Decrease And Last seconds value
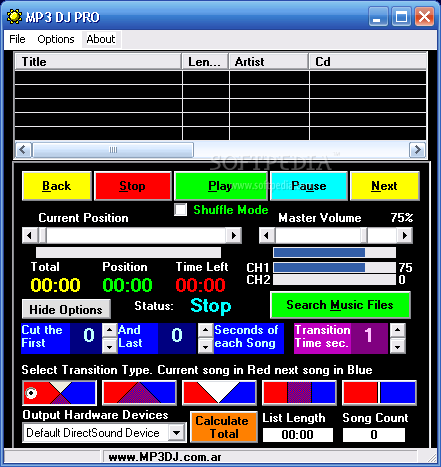 (x=205, y=346)
